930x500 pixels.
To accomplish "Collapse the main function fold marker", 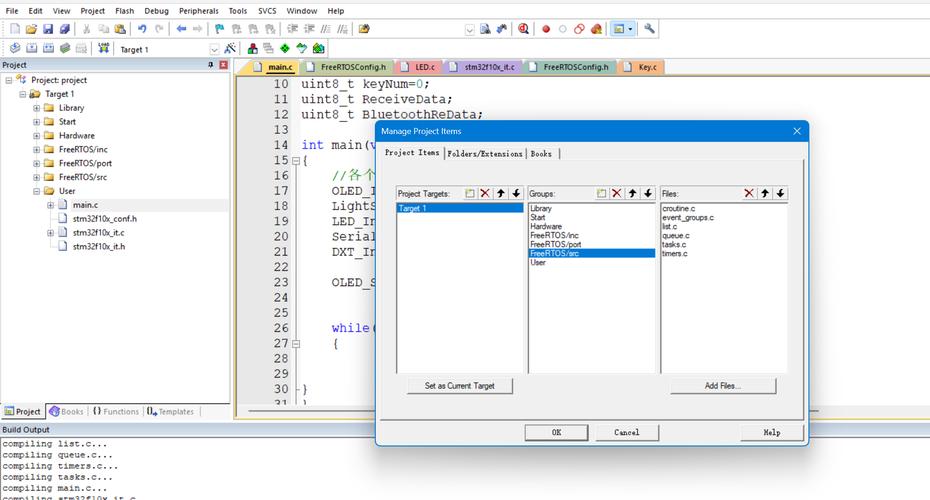I will 296,160.
